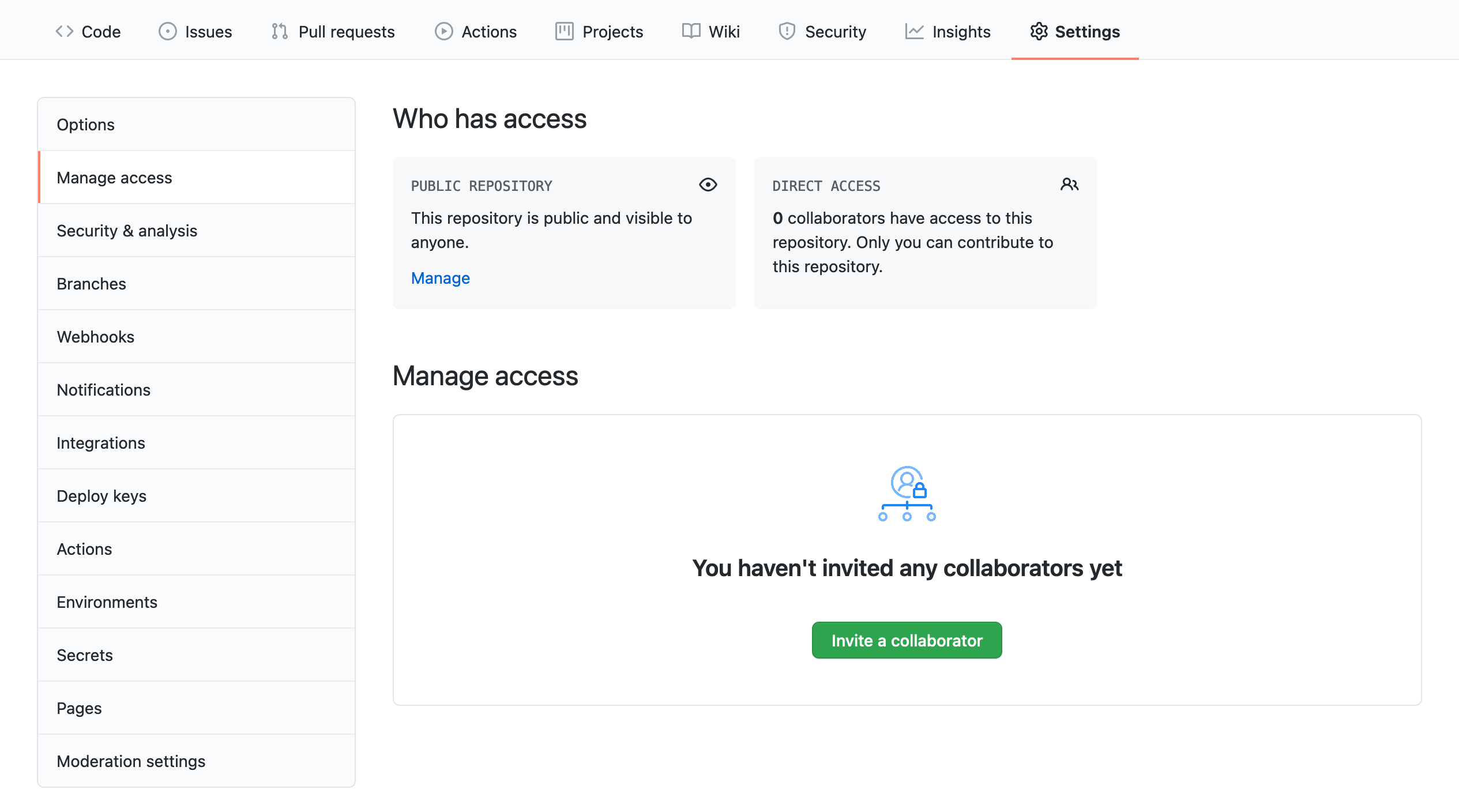Click the Projects board icon

564,31
